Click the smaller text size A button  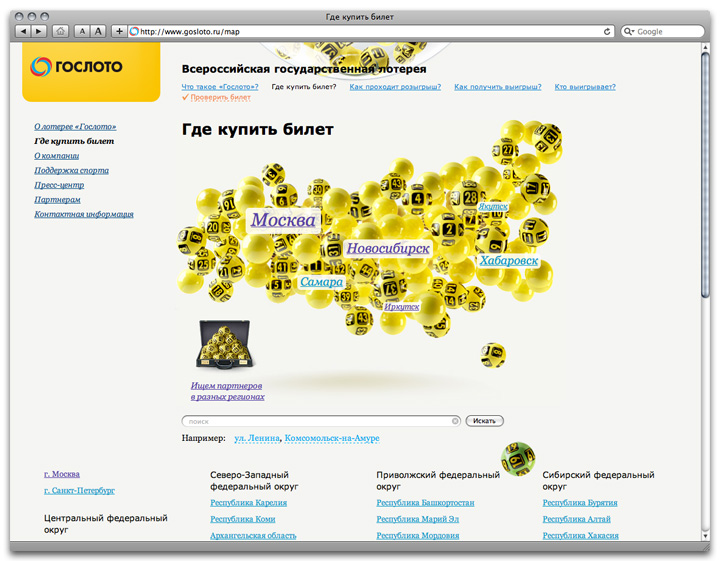tap(82, 31)
